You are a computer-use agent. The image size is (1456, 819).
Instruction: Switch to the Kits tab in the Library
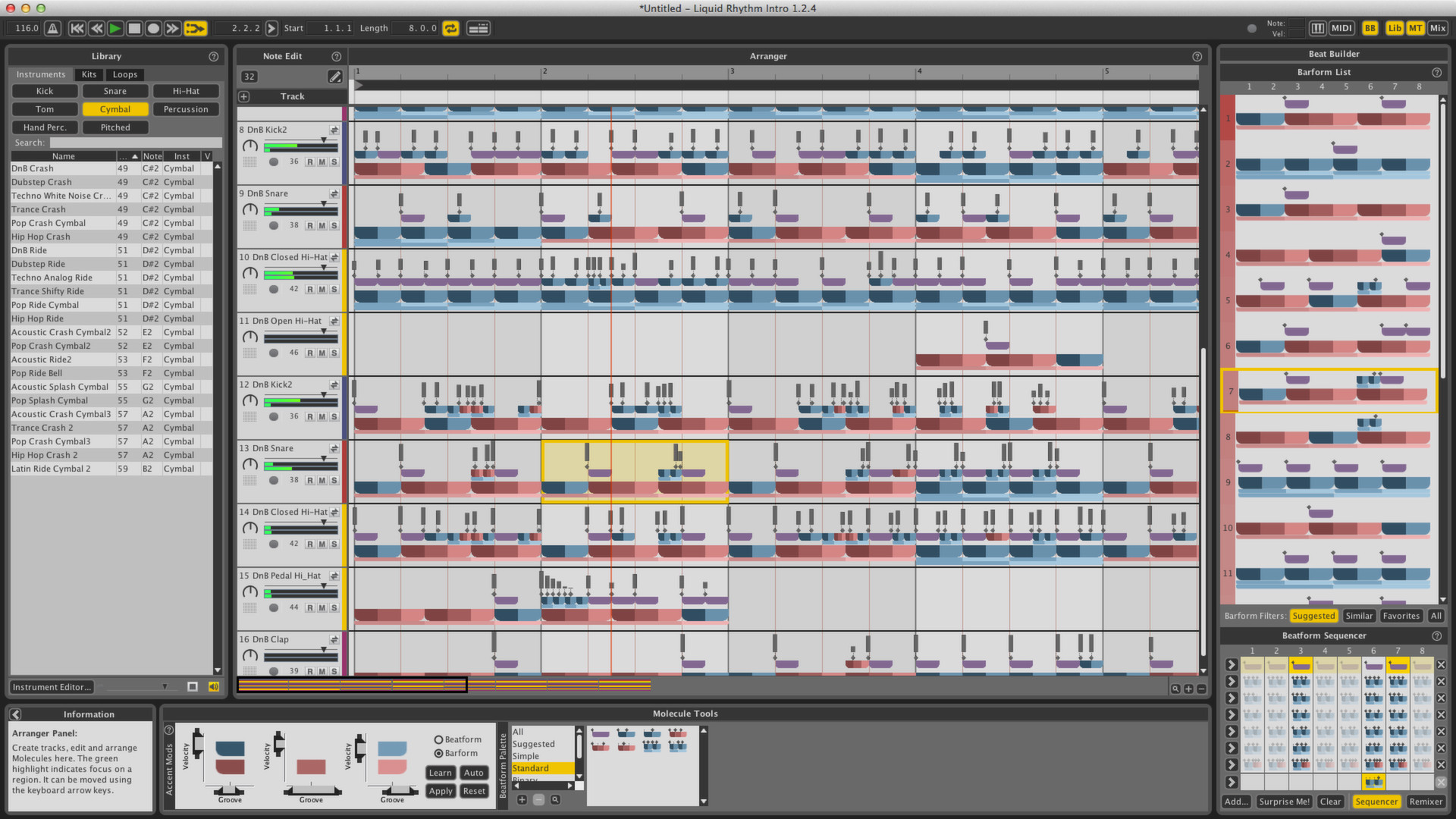pyautogui.click(x=89, y=74)
